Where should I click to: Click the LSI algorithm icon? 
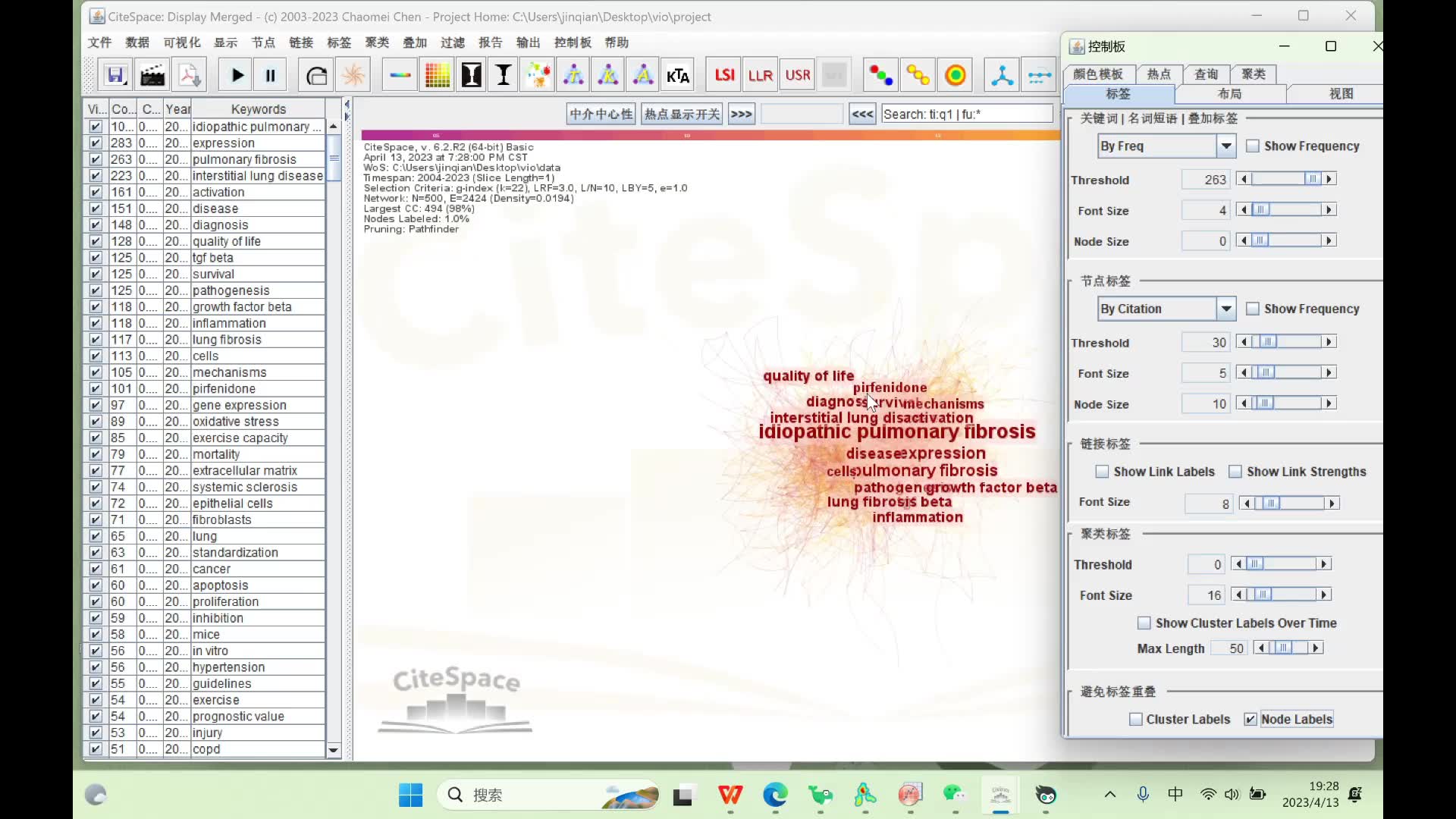tap(724, 75)
